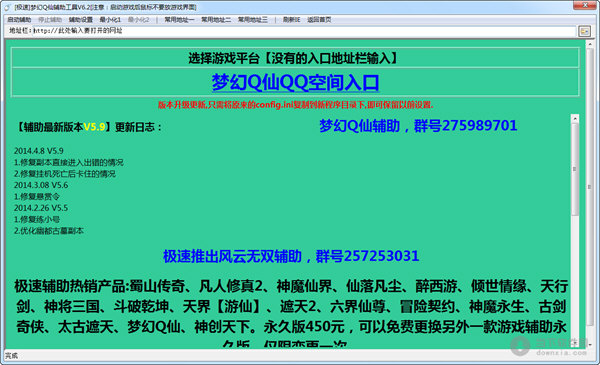600x365 pixels.
Task: Click the line 1.修复练小号
Action: [x=37, y=219]
